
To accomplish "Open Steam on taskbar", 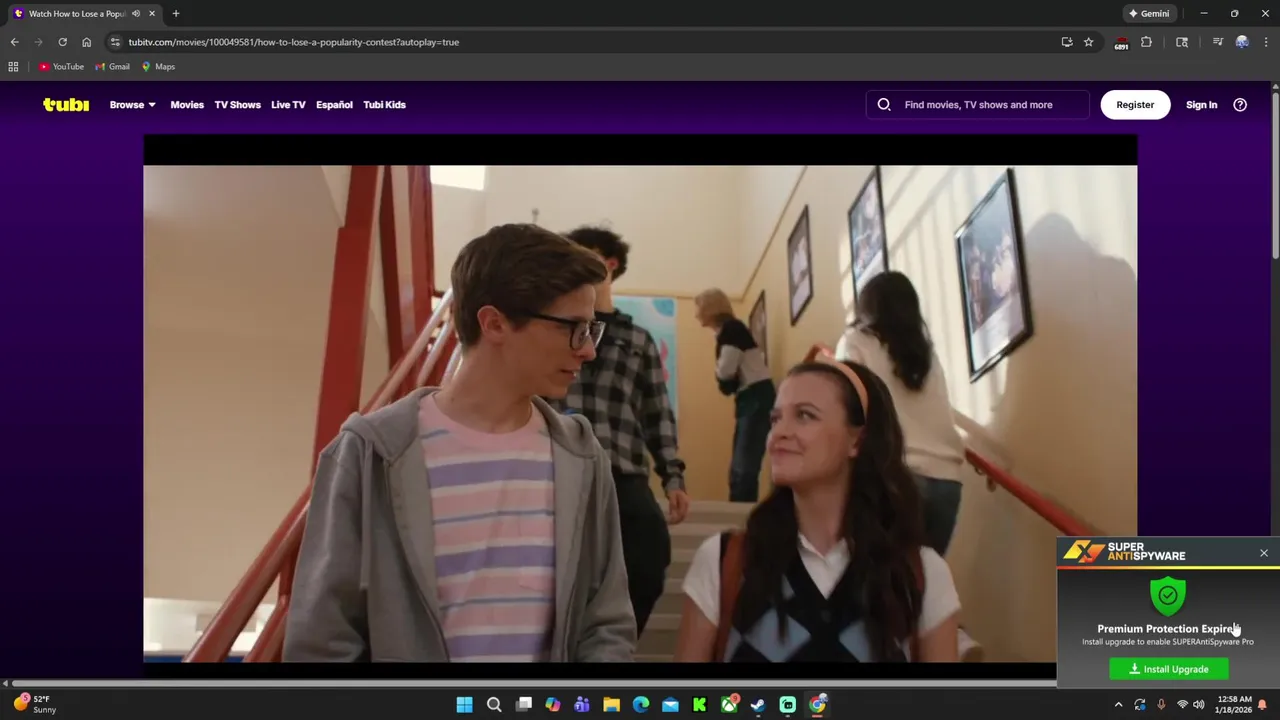I will [x=758, y=705].
